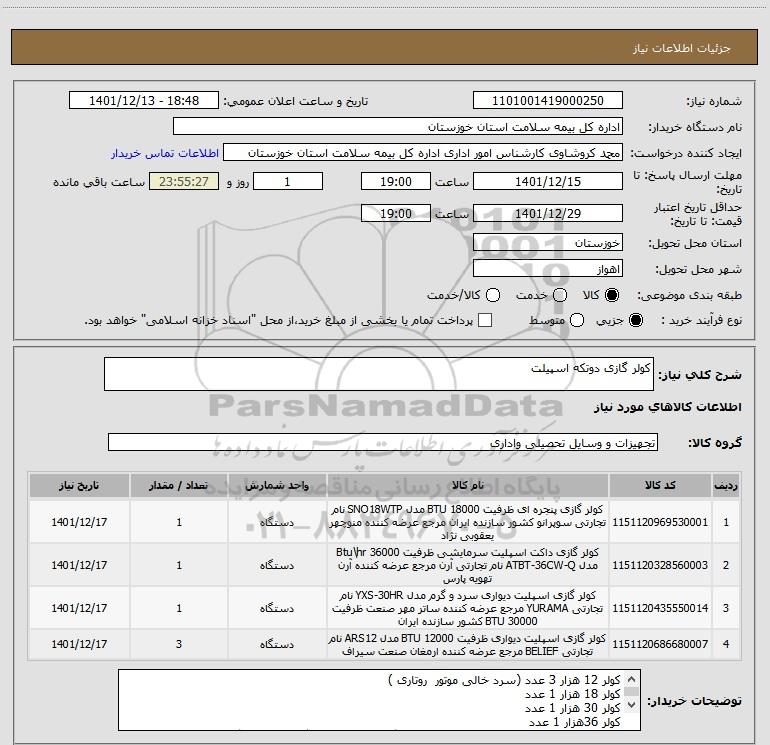Click the response deadline time field 19:00
Image resolution: width=770 pixels, height=745 pixels.
396,182
